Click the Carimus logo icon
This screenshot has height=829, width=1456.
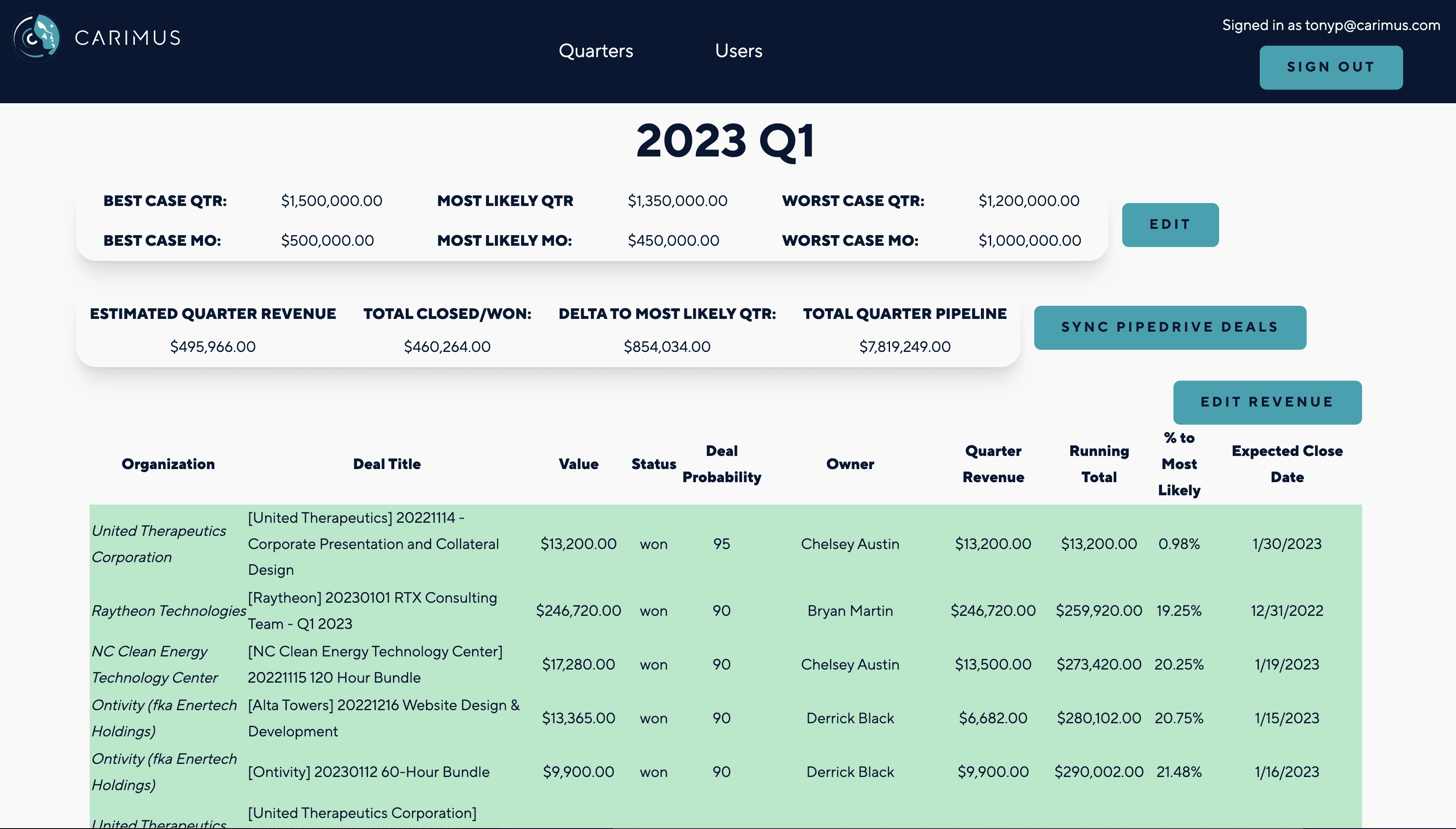pyautogui.click(x=36, y=38)
